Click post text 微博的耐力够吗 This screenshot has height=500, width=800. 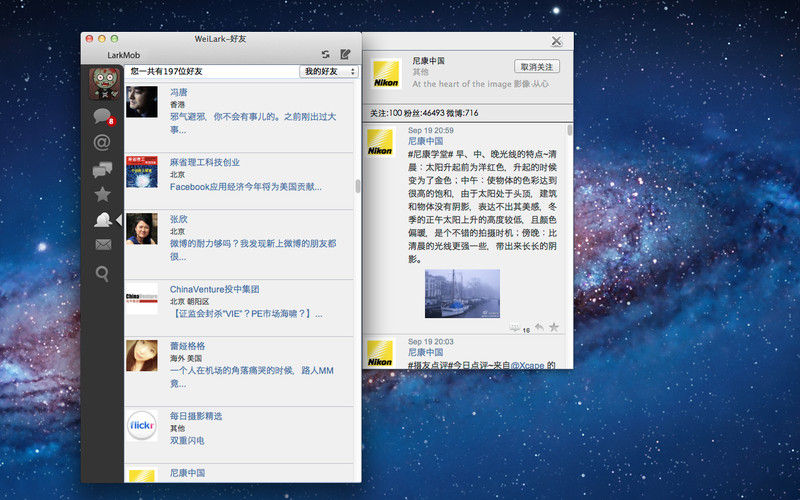click(253, 249)
